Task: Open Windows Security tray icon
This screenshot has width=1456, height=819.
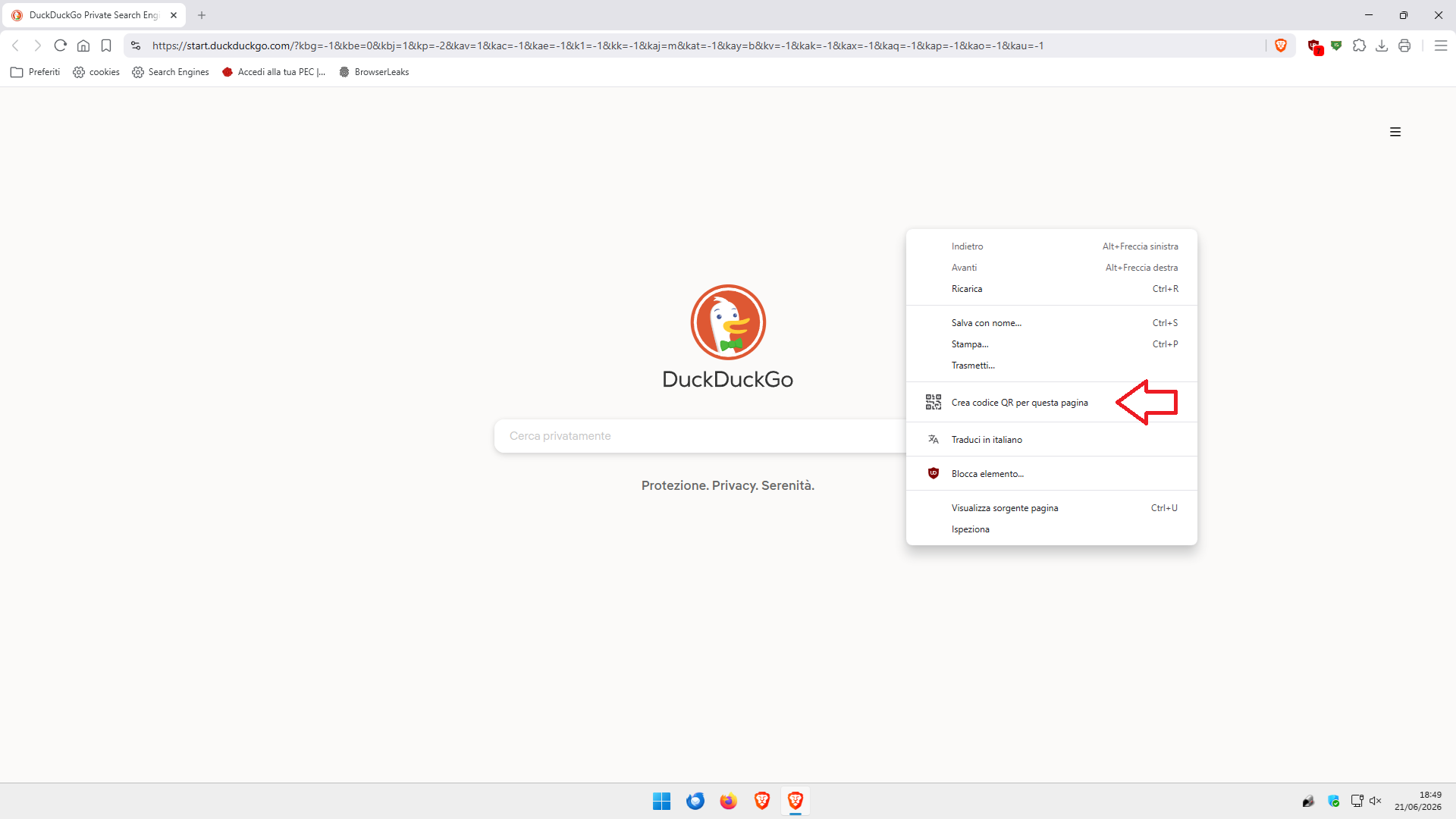Action: (x=1334, y=801)
